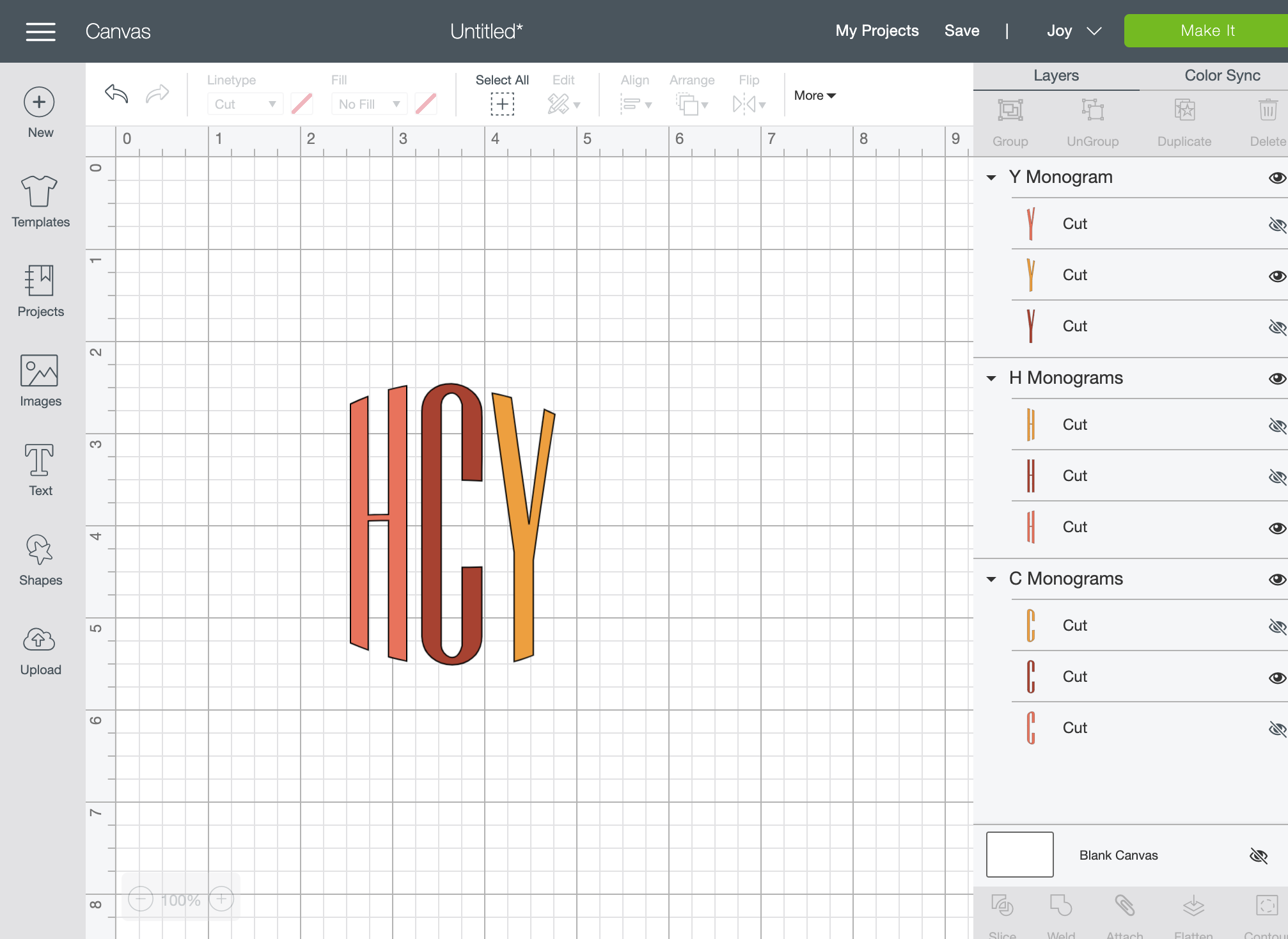Click the 100% zoom level
The width and height of the screenshot is (1288, 939).
click(181, 900)
